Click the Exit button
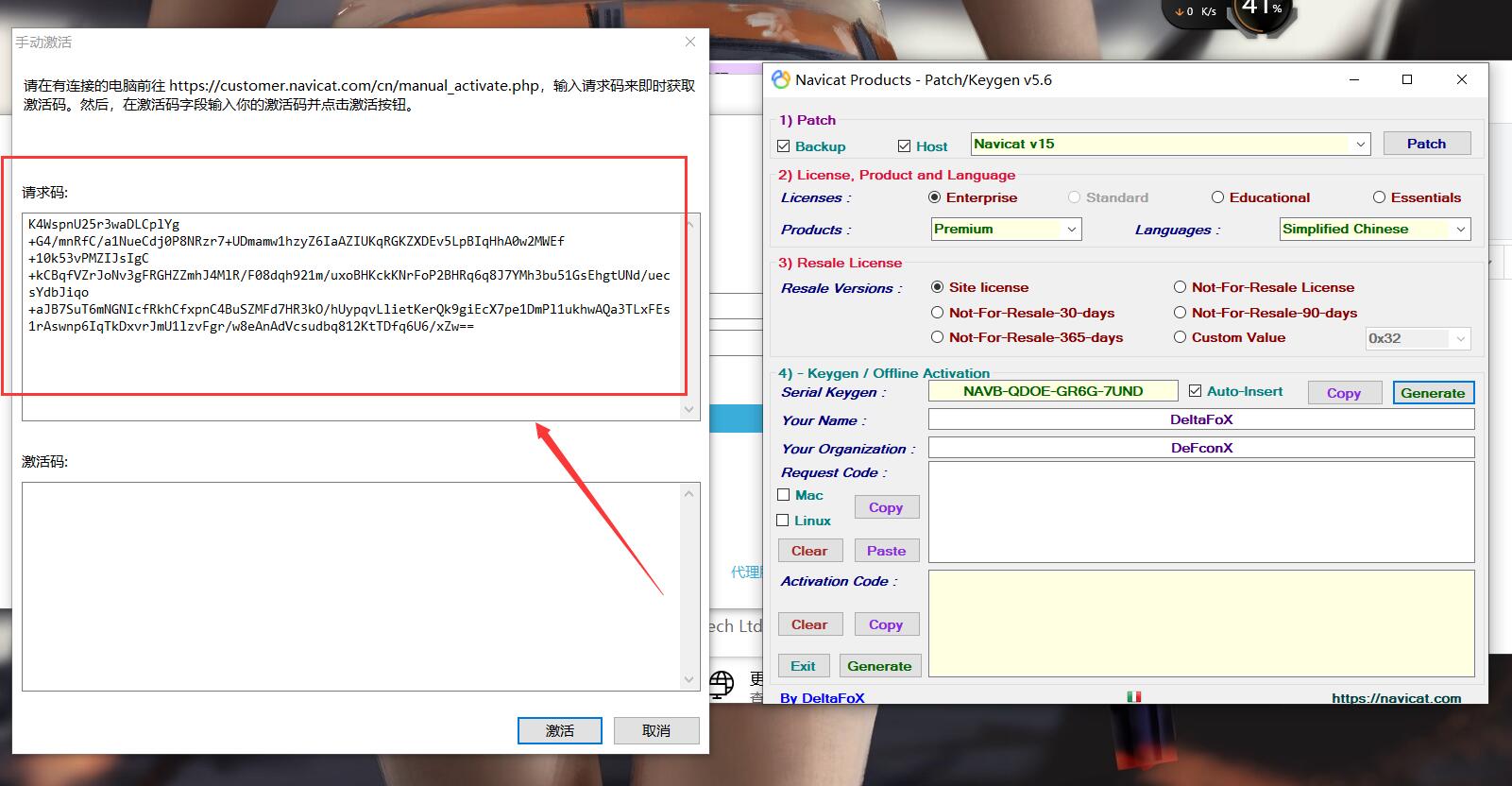 [x=803, y=666]
